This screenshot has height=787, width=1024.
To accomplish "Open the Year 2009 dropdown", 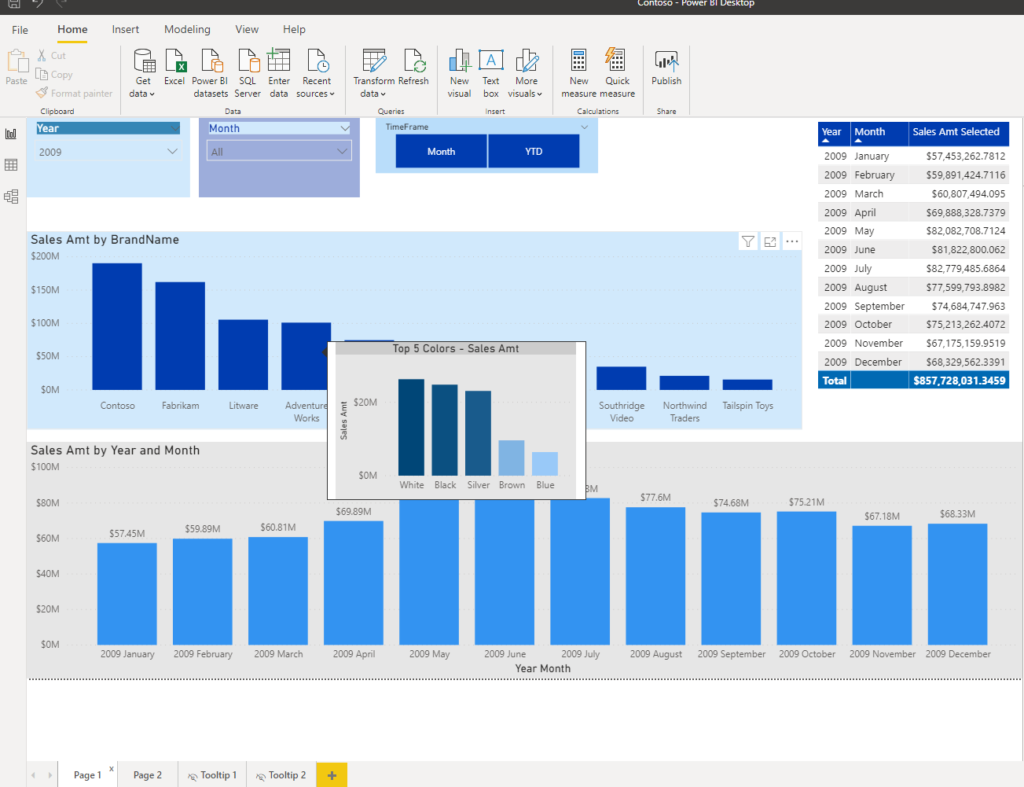I will click(108, 152).
